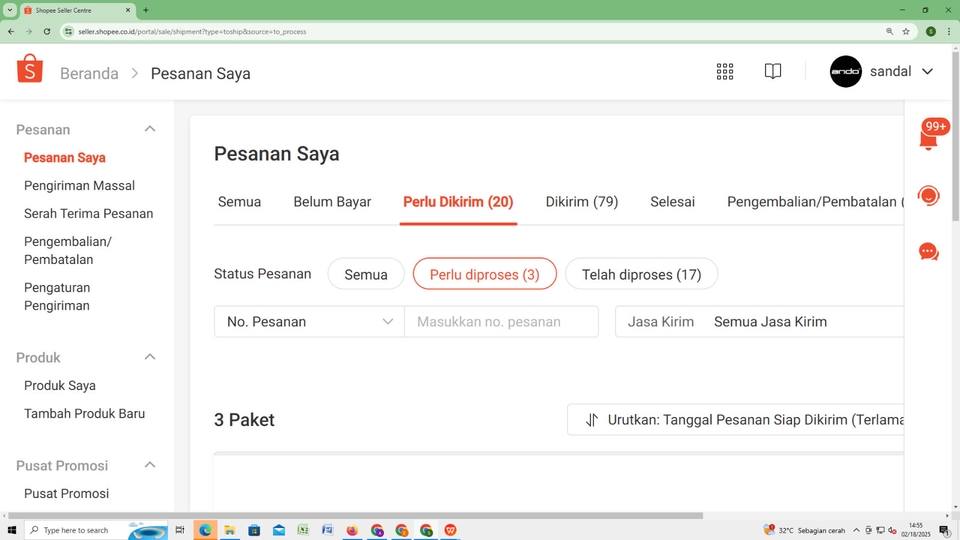This screenshot has width=960, height=540.
Task: Click the taskbar search box
Action: [96, 530]
